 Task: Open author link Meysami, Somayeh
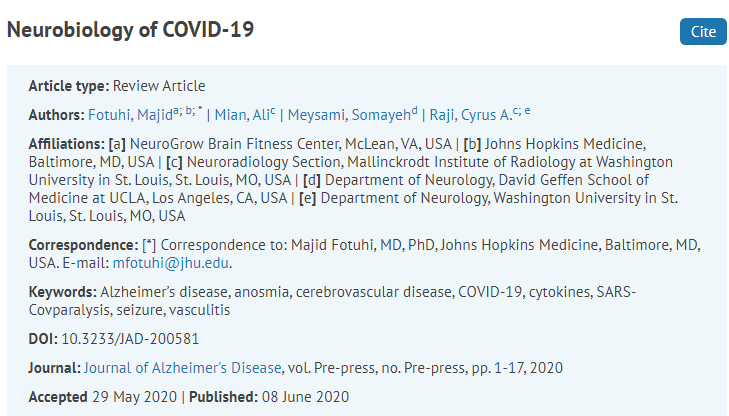(x=349, y=115)
